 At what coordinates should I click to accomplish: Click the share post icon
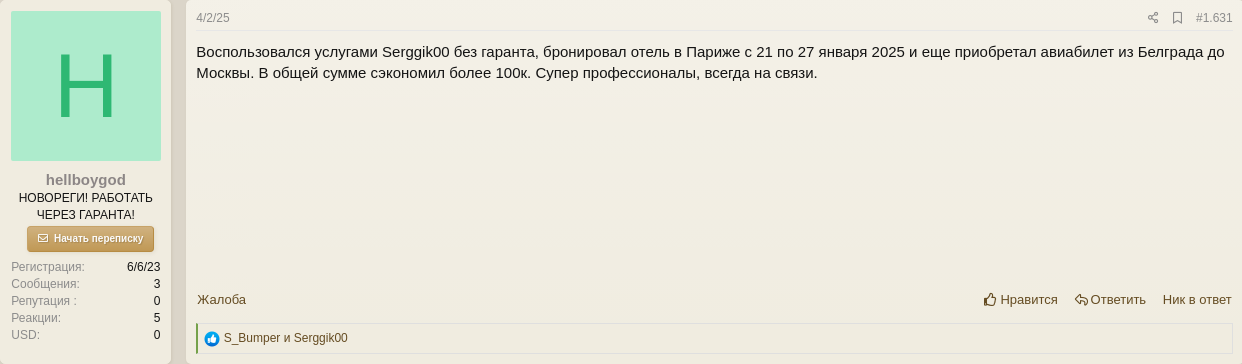click(1153, 18)
